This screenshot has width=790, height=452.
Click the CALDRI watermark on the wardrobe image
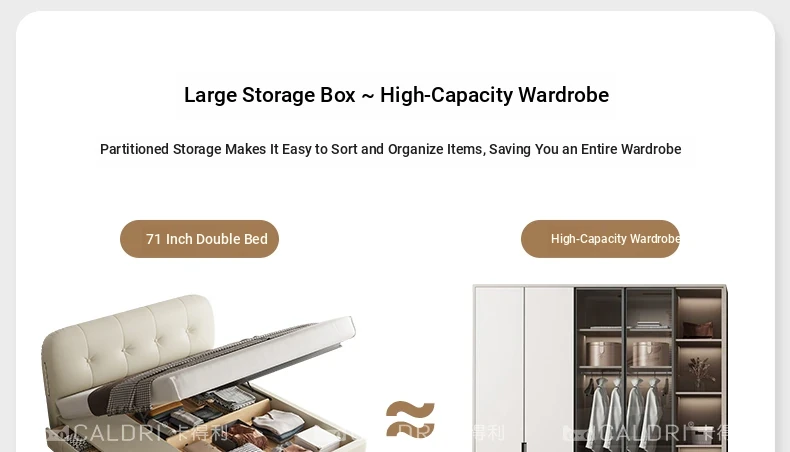(645, 433)
